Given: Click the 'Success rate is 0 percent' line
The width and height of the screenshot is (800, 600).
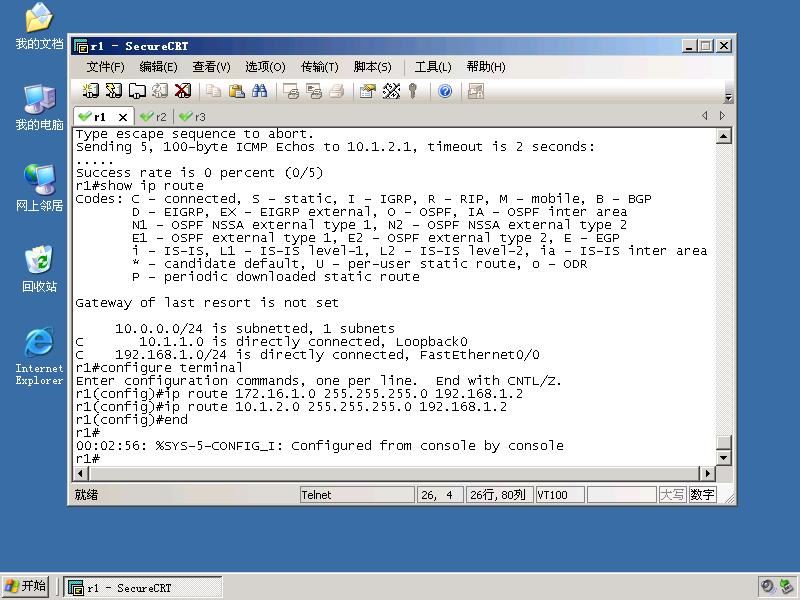Looking at the screenshot, I should coord(199,172).
